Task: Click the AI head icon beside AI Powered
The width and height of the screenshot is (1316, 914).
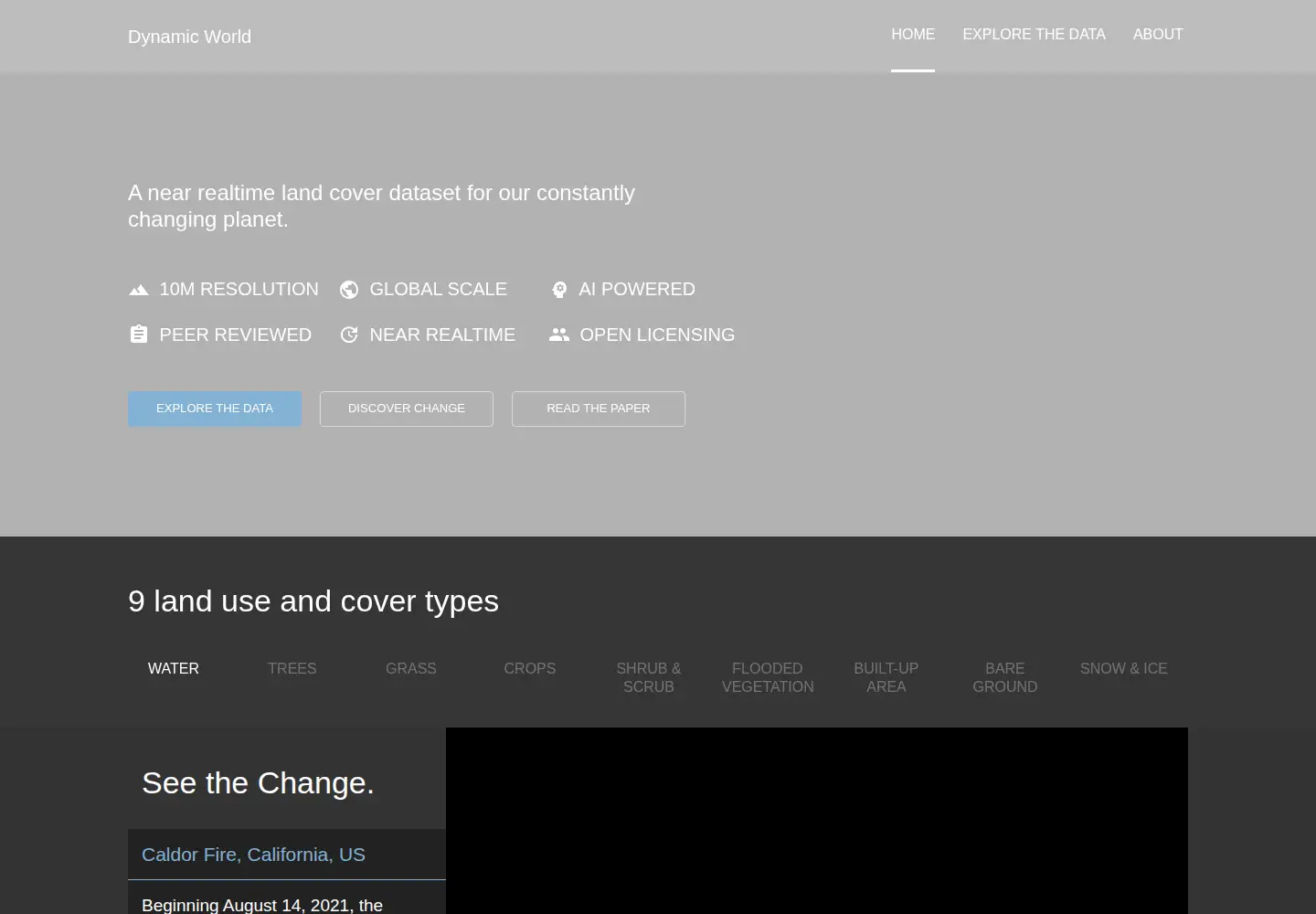Action: click(559, 290)
